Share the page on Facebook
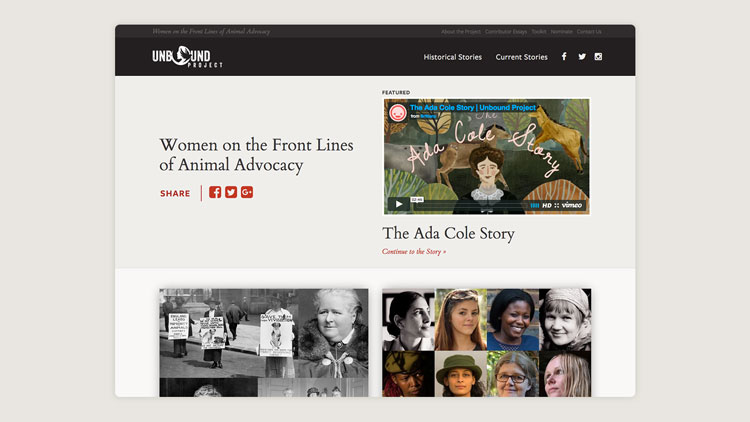Image resolution: width=750 pixels, height=422 pixels. (x=215, y=192)
